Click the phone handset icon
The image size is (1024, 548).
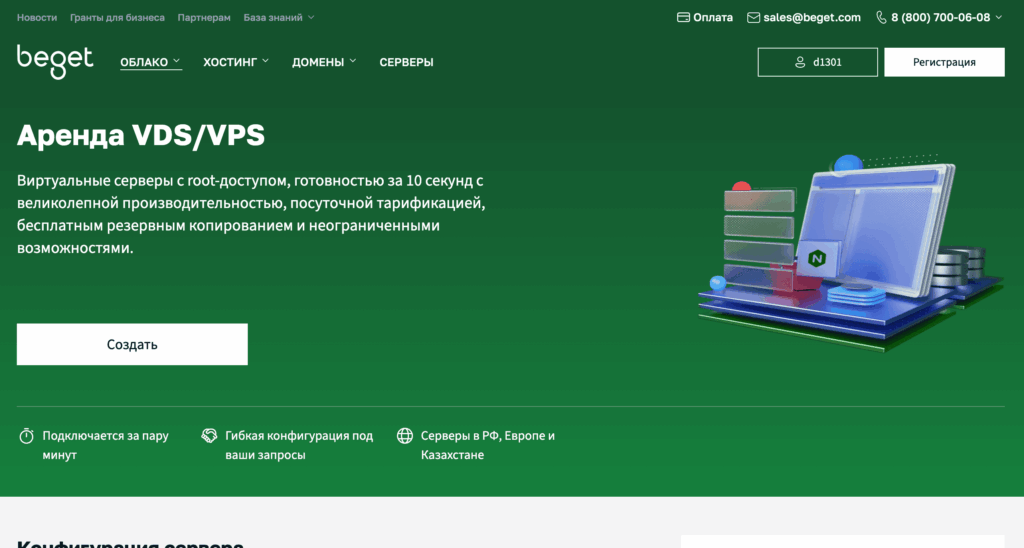tap(881, 17)
